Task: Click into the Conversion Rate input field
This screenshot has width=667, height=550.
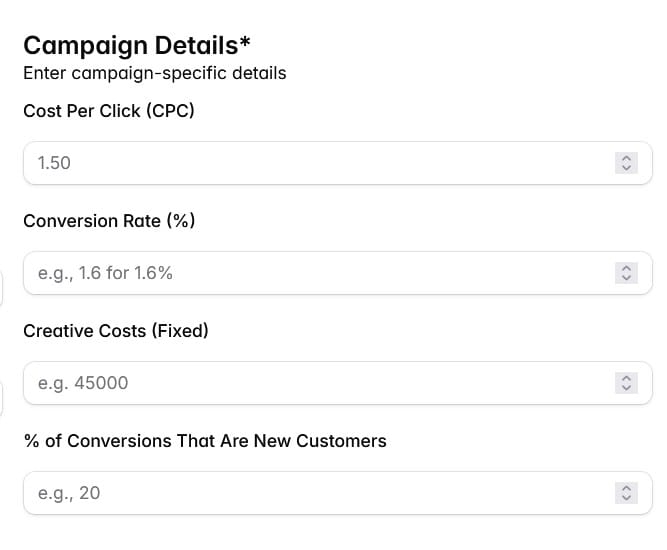Action: click(x=300, y=273)
